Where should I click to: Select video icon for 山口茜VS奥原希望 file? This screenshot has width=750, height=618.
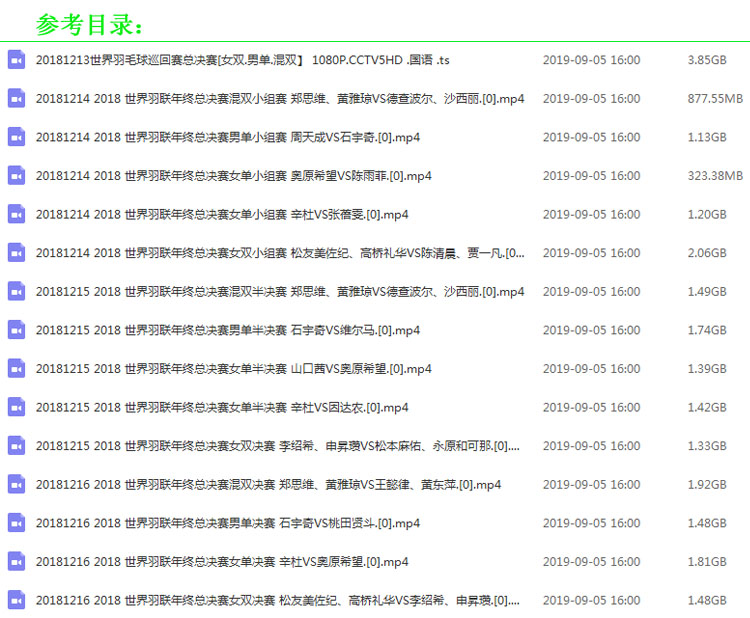coord(16,369)
